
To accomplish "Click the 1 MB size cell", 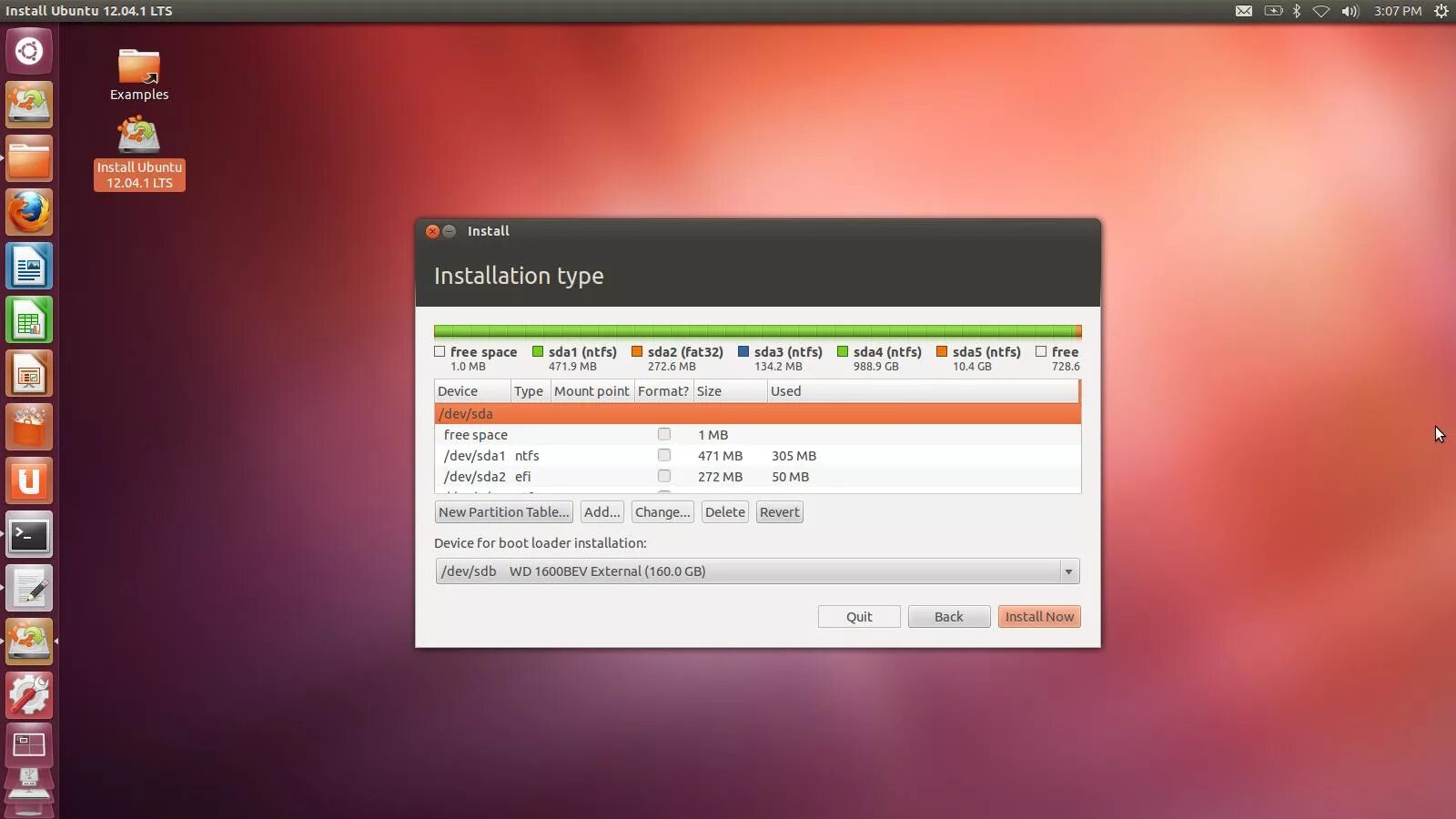I will (x=713, y=435).
